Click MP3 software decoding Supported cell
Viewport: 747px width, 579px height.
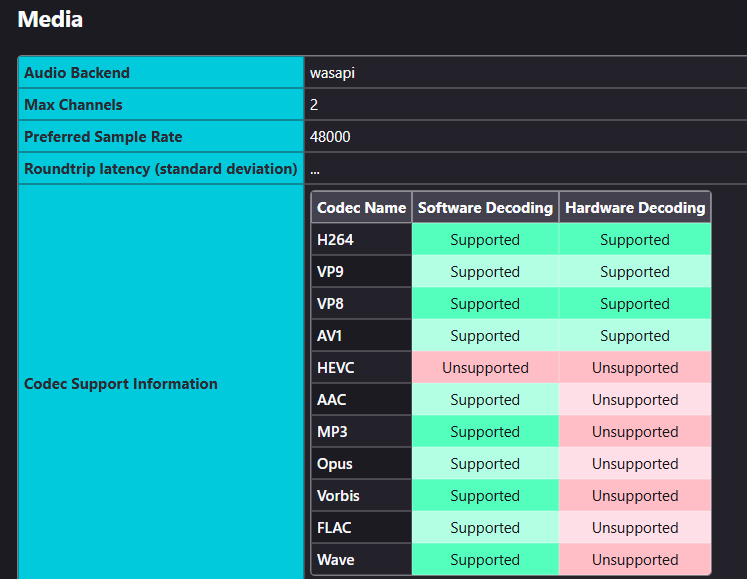(485, 432)
